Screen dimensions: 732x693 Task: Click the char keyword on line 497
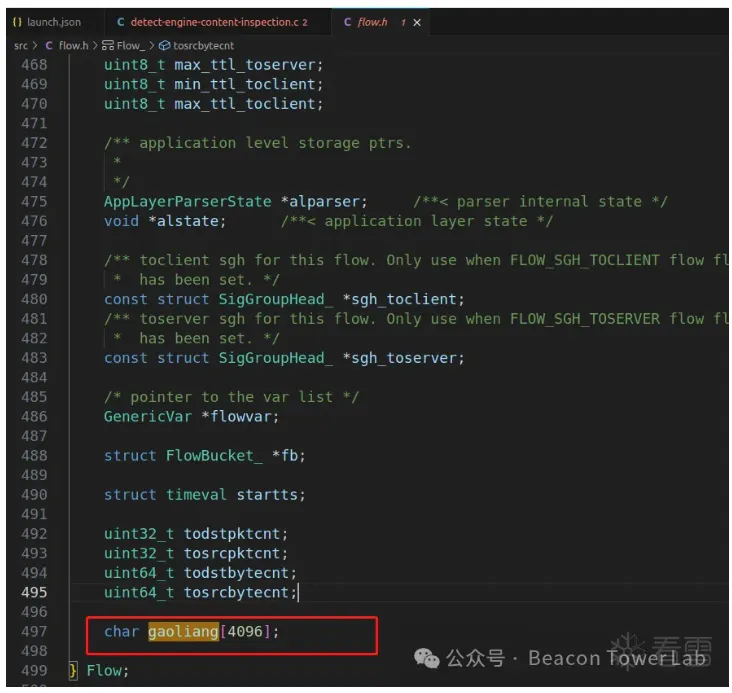tap(121, 631)
